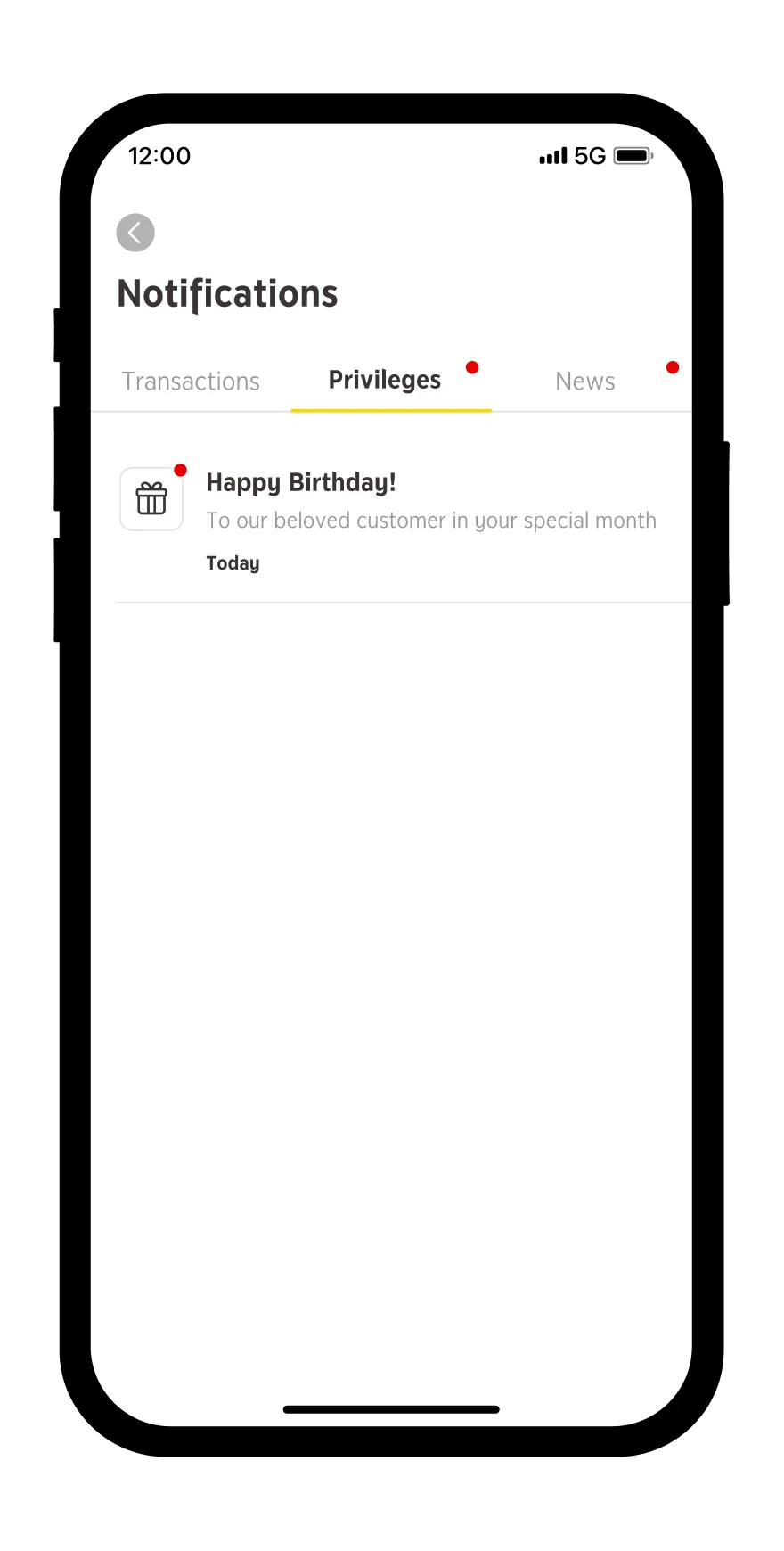The width and height of the screenshot is (784, 1551).
Task: Click the Today date label
Action: [233, 563]
